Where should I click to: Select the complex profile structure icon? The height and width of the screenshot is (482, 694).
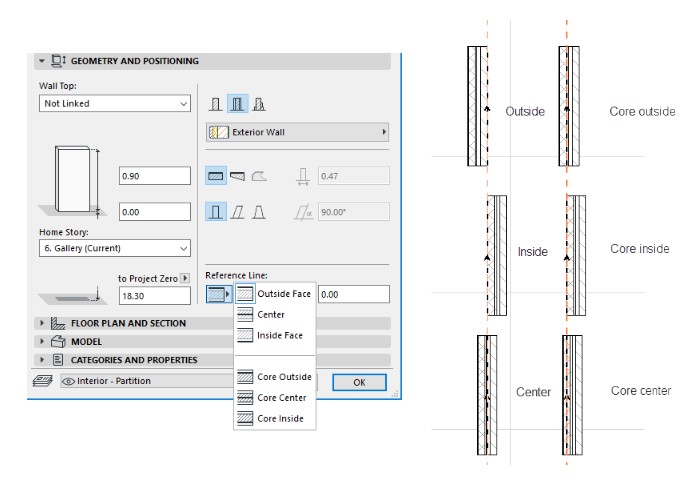coord(259,104)
